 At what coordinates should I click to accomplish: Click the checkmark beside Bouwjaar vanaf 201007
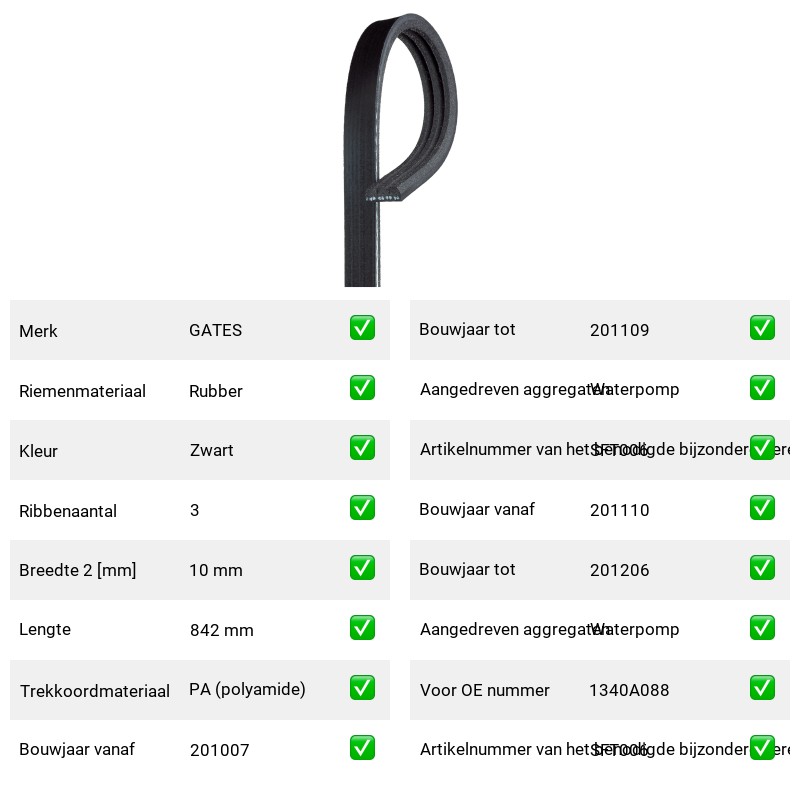click(362, 747)
